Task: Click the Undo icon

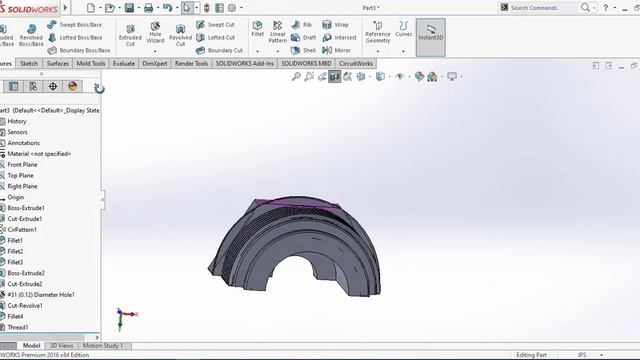Action: pos(167,8)
